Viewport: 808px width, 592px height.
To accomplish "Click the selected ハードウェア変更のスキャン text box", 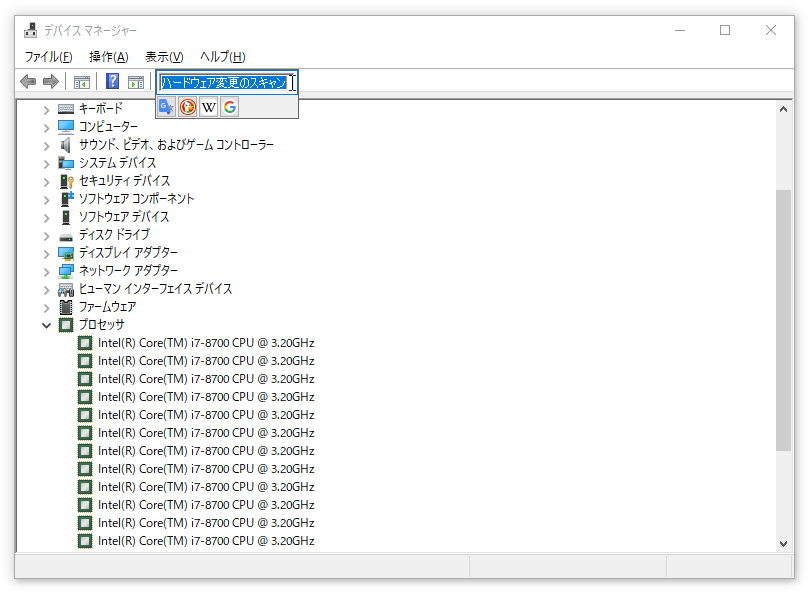I will tap(227, 82).
